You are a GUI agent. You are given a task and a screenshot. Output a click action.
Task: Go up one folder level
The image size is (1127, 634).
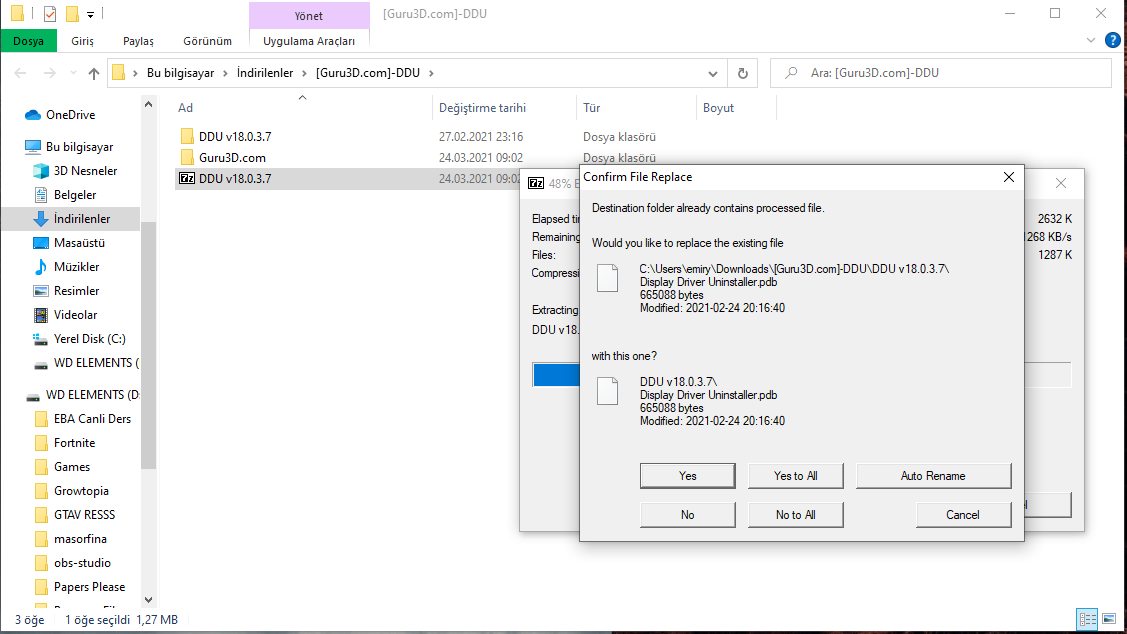[93, 73]
